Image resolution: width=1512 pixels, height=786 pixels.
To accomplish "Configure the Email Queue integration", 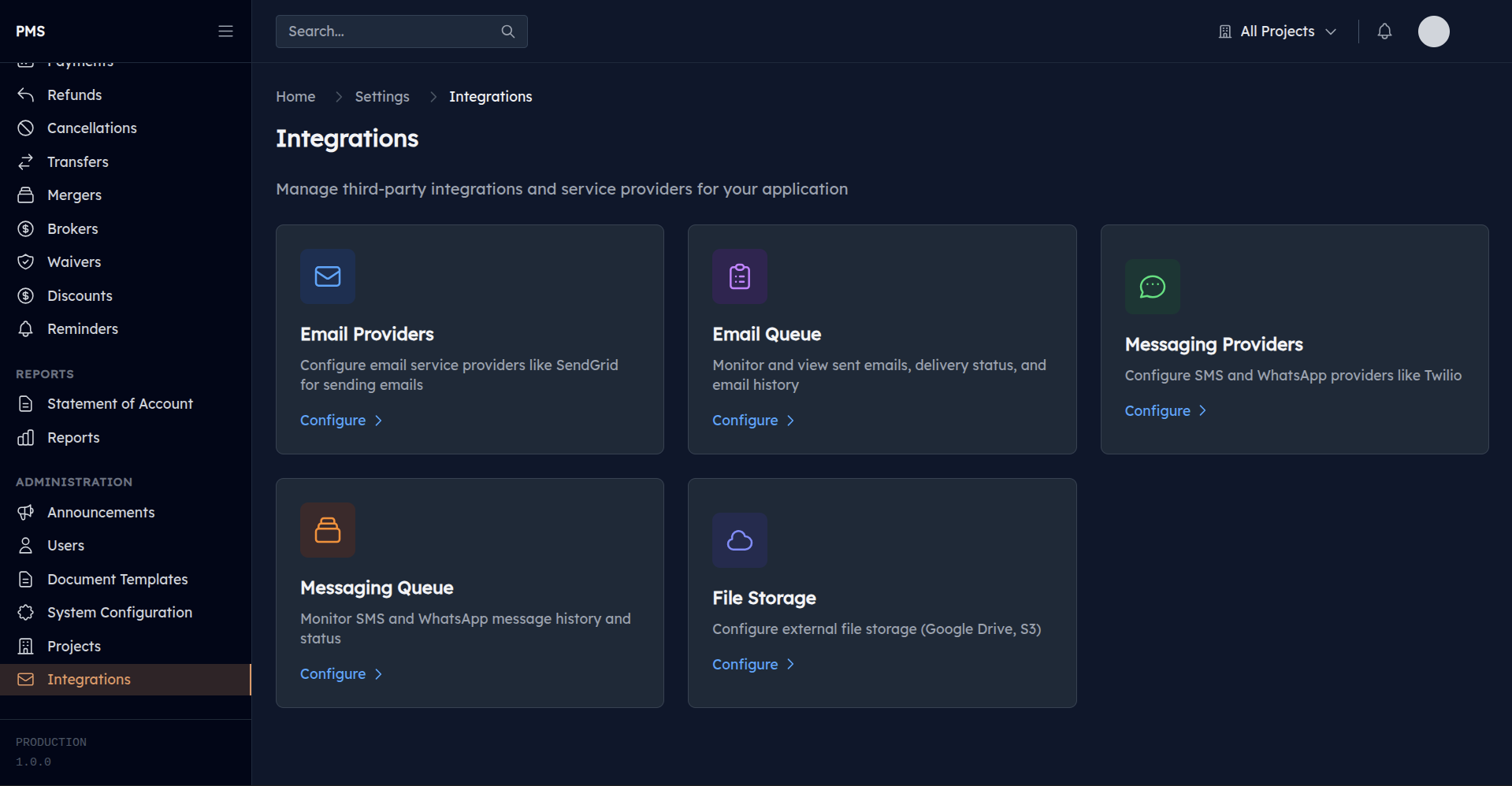I will coord(745,420).
